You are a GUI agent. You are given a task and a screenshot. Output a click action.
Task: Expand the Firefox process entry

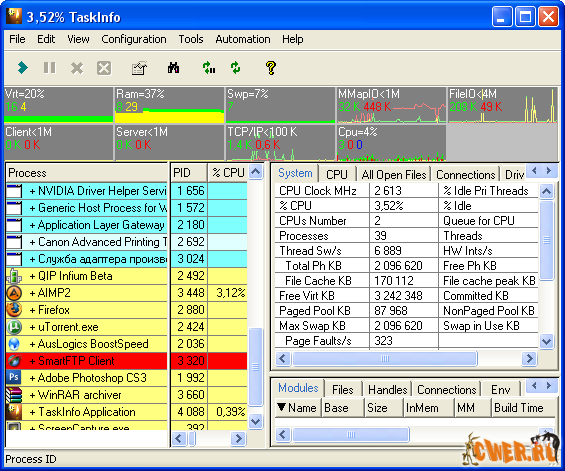tap(32, 310)
